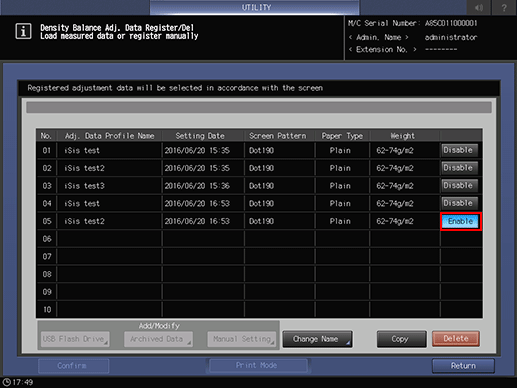Viewport: 517px width, 388px height.
Task: Delete the selected adjustment data
Action: (456, 339)
